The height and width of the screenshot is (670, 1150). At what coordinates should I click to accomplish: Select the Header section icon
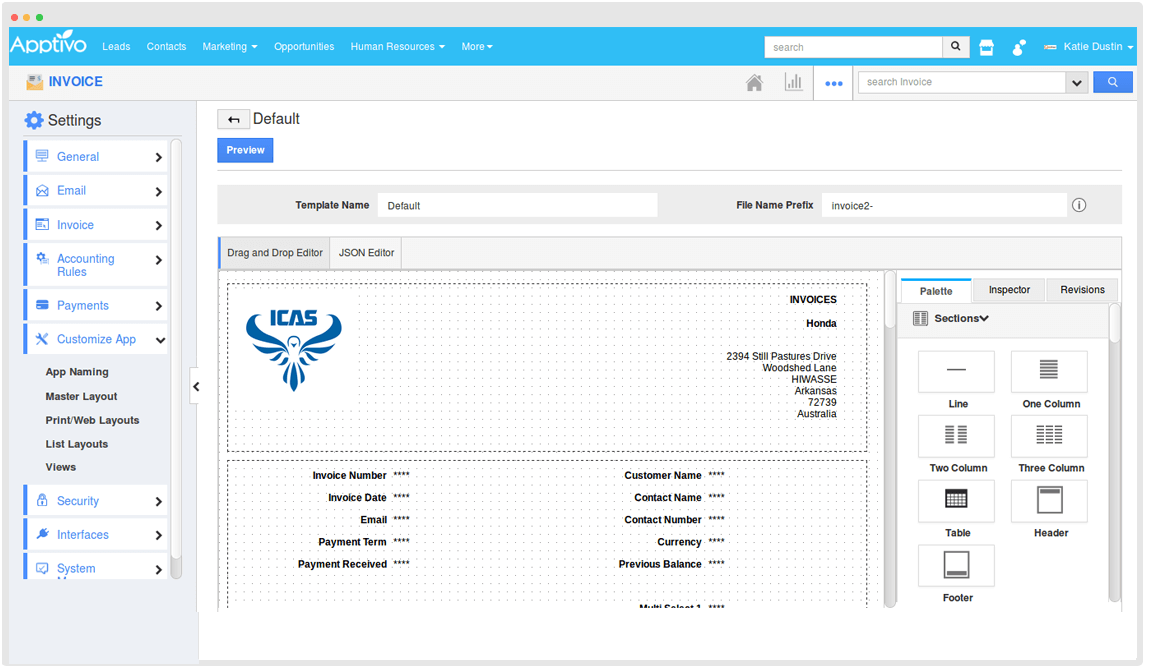pyautogui.click(x=1049, y=500)
